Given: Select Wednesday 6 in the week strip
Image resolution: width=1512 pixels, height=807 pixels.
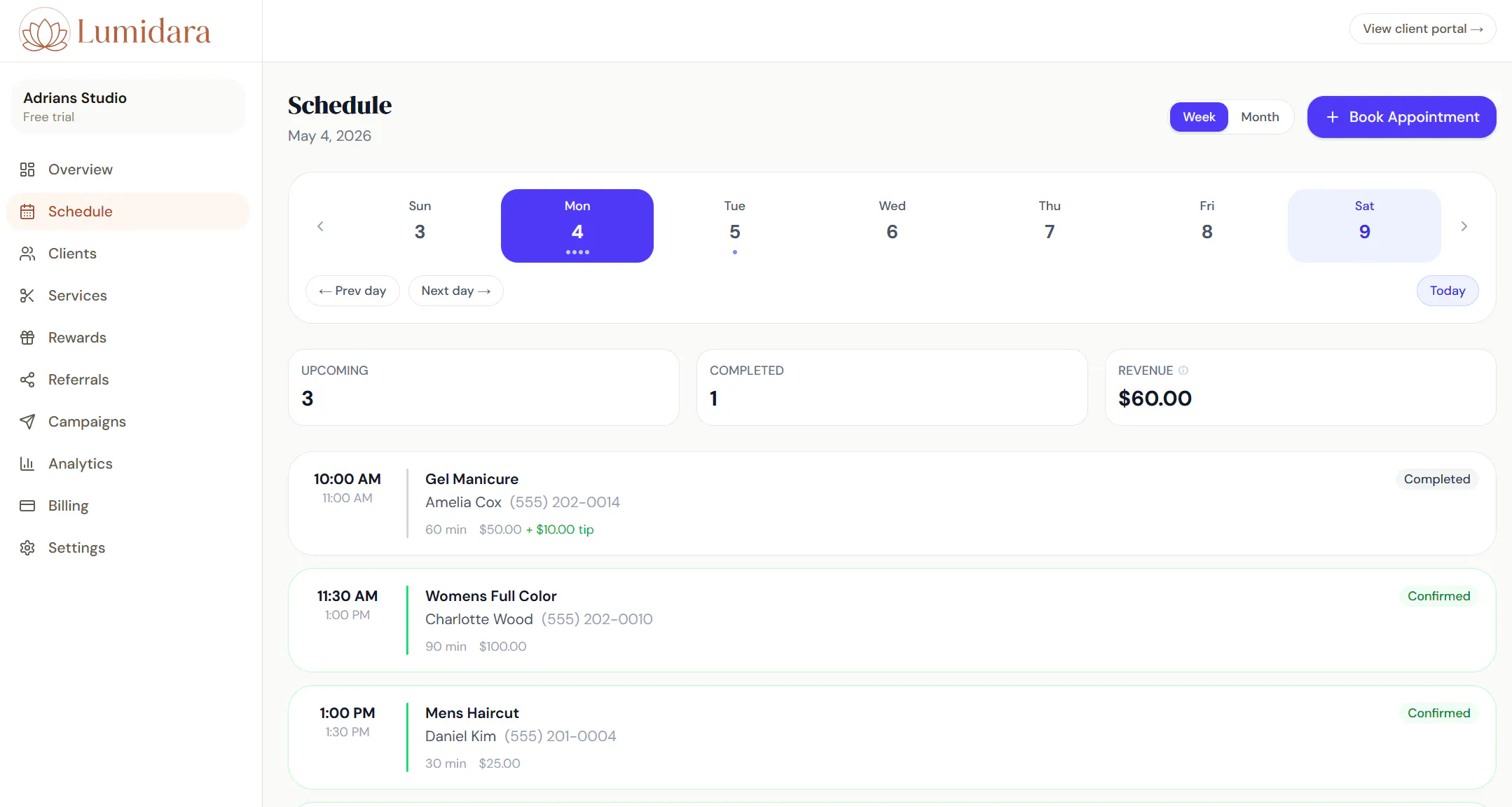Looking at the screenshot, I should point(892,226).
